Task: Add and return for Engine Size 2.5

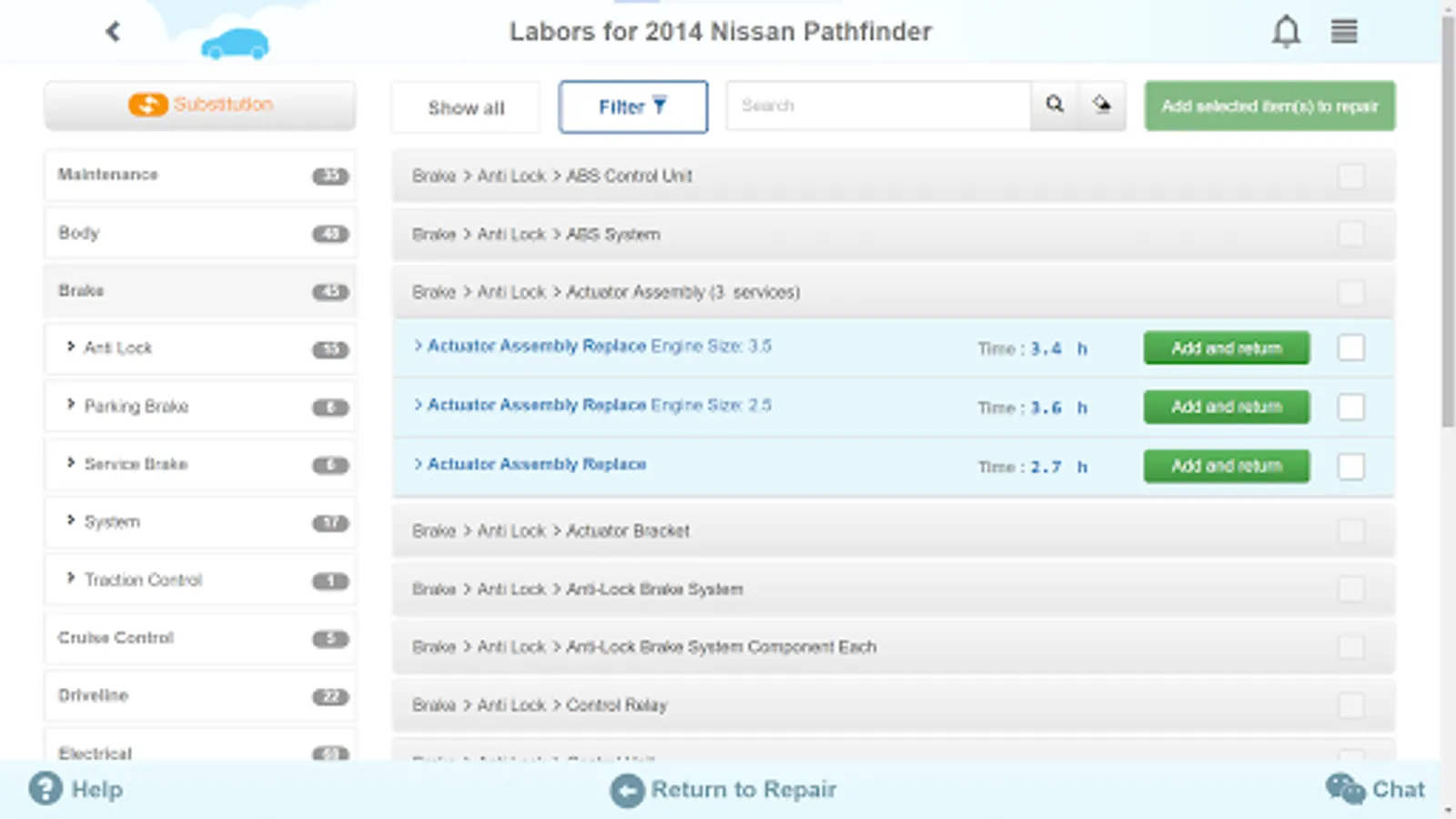Action: (1227, 407)
